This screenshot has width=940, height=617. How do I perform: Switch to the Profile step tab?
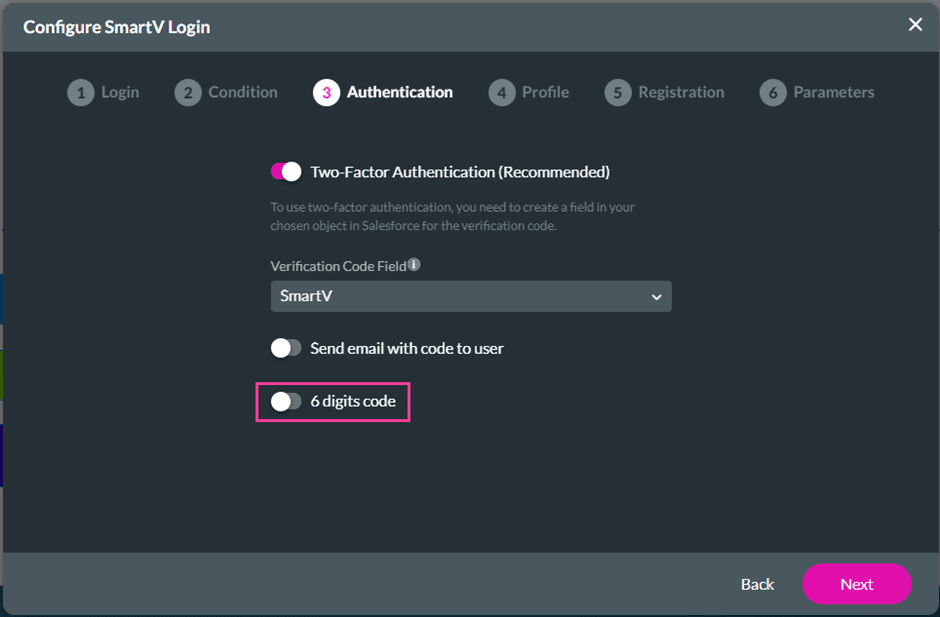click(545, 92)
